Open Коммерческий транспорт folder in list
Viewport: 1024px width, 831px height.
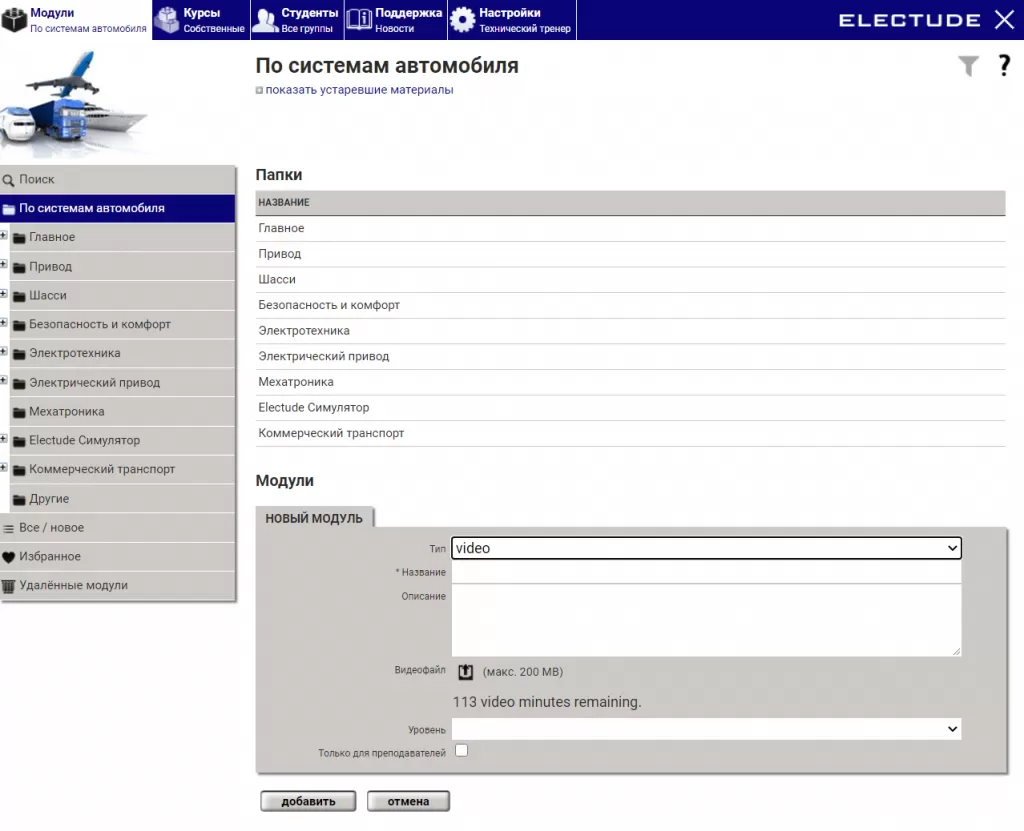click(331, 434)
